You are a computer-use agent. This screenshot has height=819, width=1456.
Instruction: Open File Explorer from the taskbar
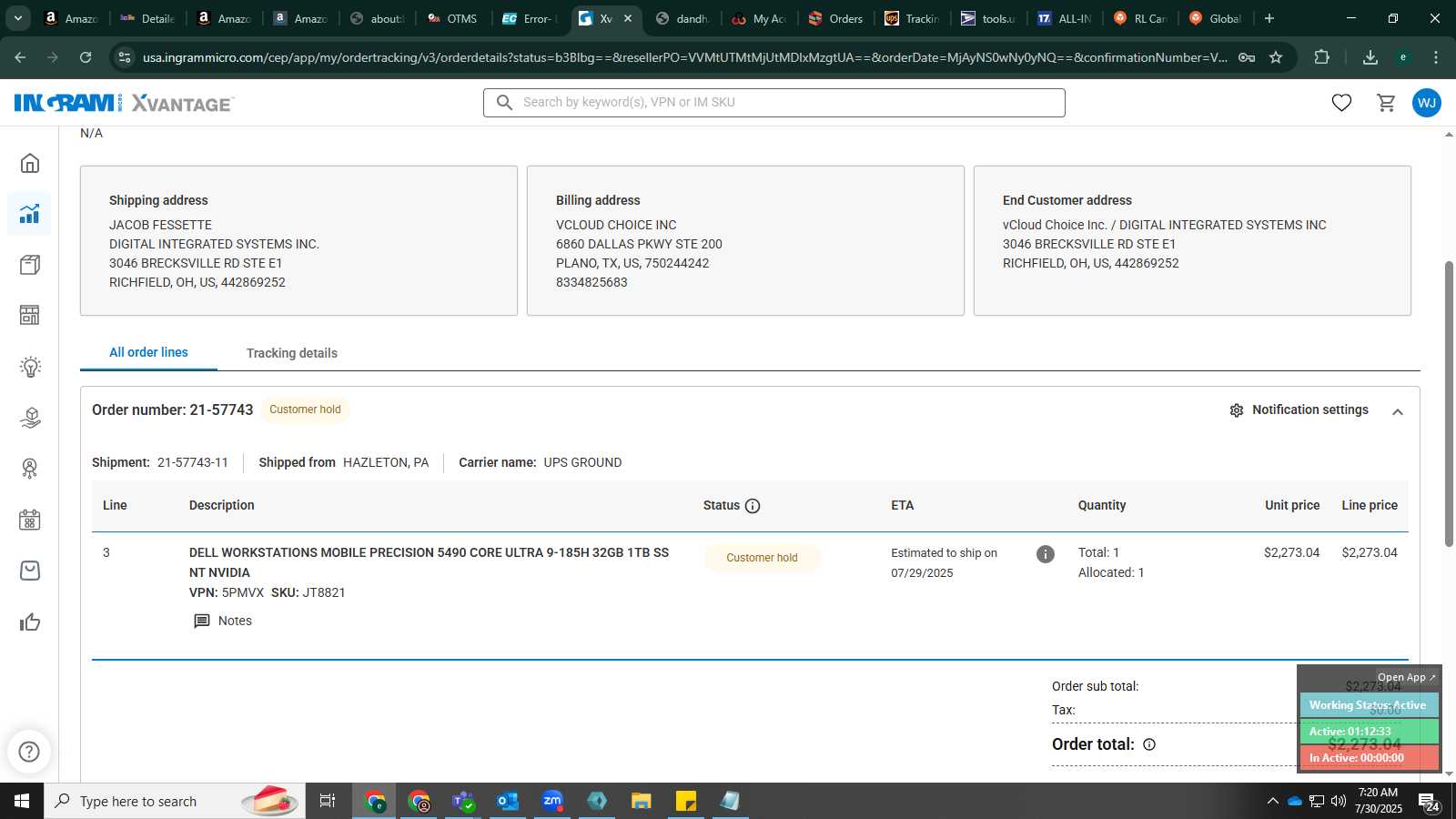click(x=642, y=801)
